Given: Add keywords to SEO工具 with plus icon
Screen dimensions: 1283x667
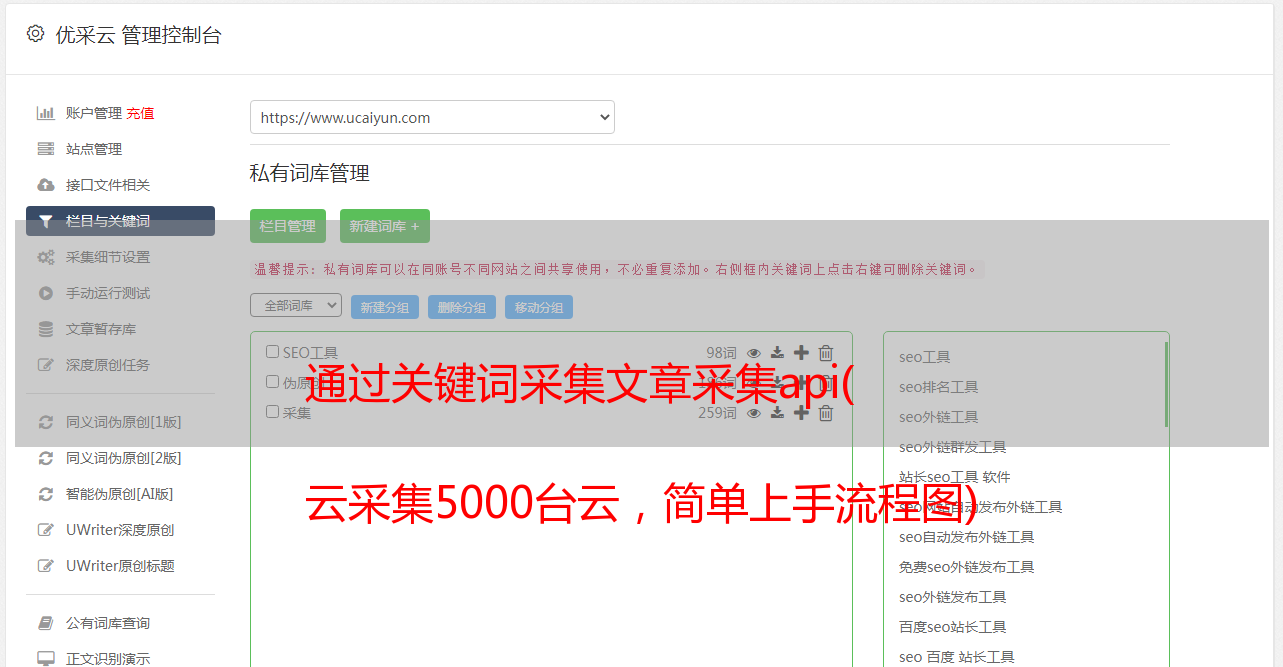Looking at the screenshot, I should (801, 353).
